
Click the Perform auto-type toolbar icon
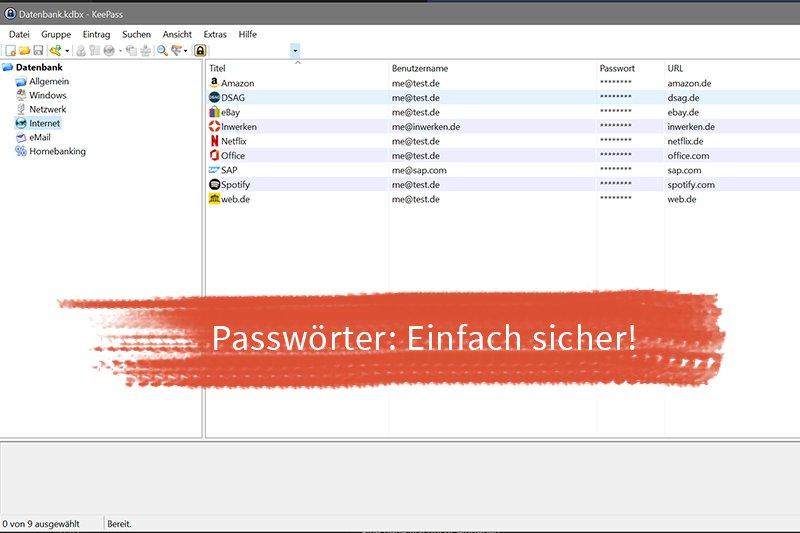pyautogui.click(x=145, y=50)
